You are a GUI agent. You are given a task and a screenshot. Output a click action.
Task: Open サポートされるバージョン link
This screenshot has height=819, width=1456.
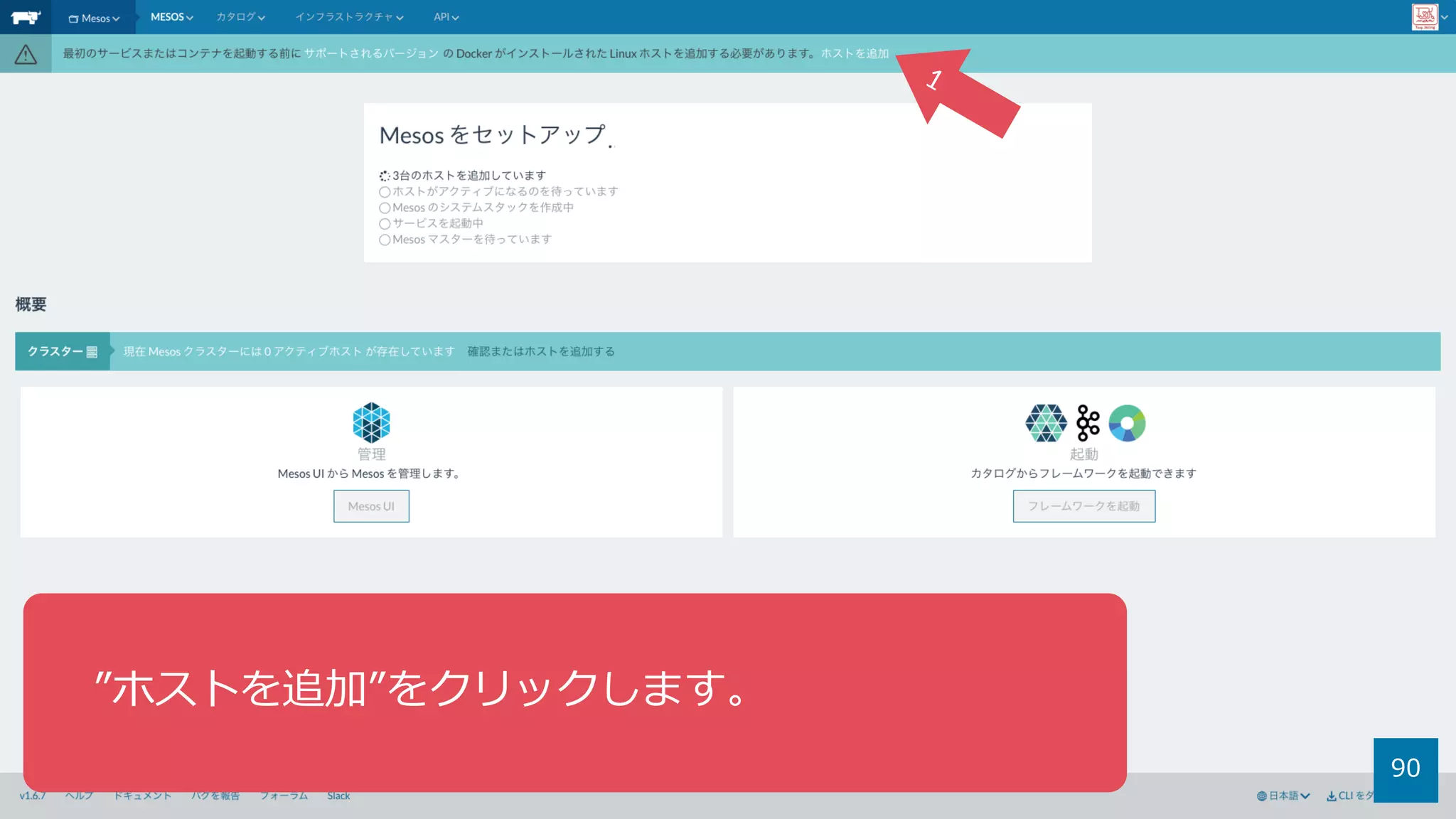point(371,53)
